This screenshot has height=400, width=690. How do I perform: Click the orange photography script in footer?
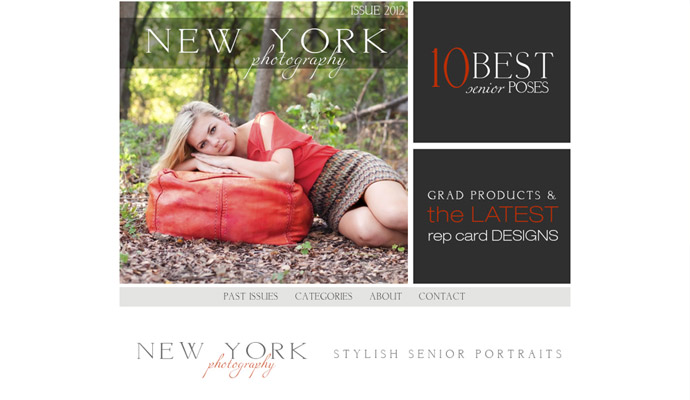coord(239,366)
